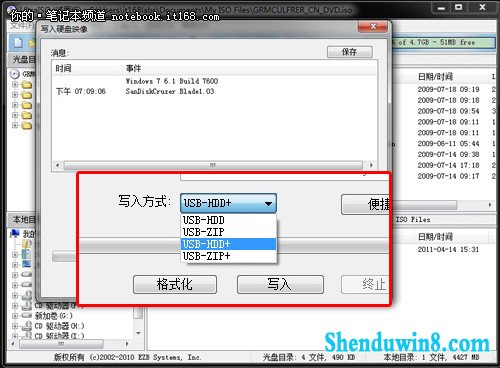Minimize the UltraISO main window
Viewport: 500px width, 368px height.
pyautogui.click(x=441, y=7)
